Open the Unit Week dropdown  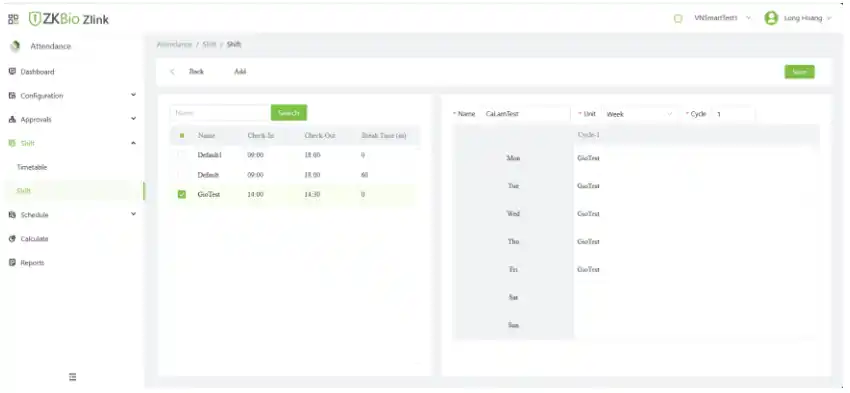(640, 114)
